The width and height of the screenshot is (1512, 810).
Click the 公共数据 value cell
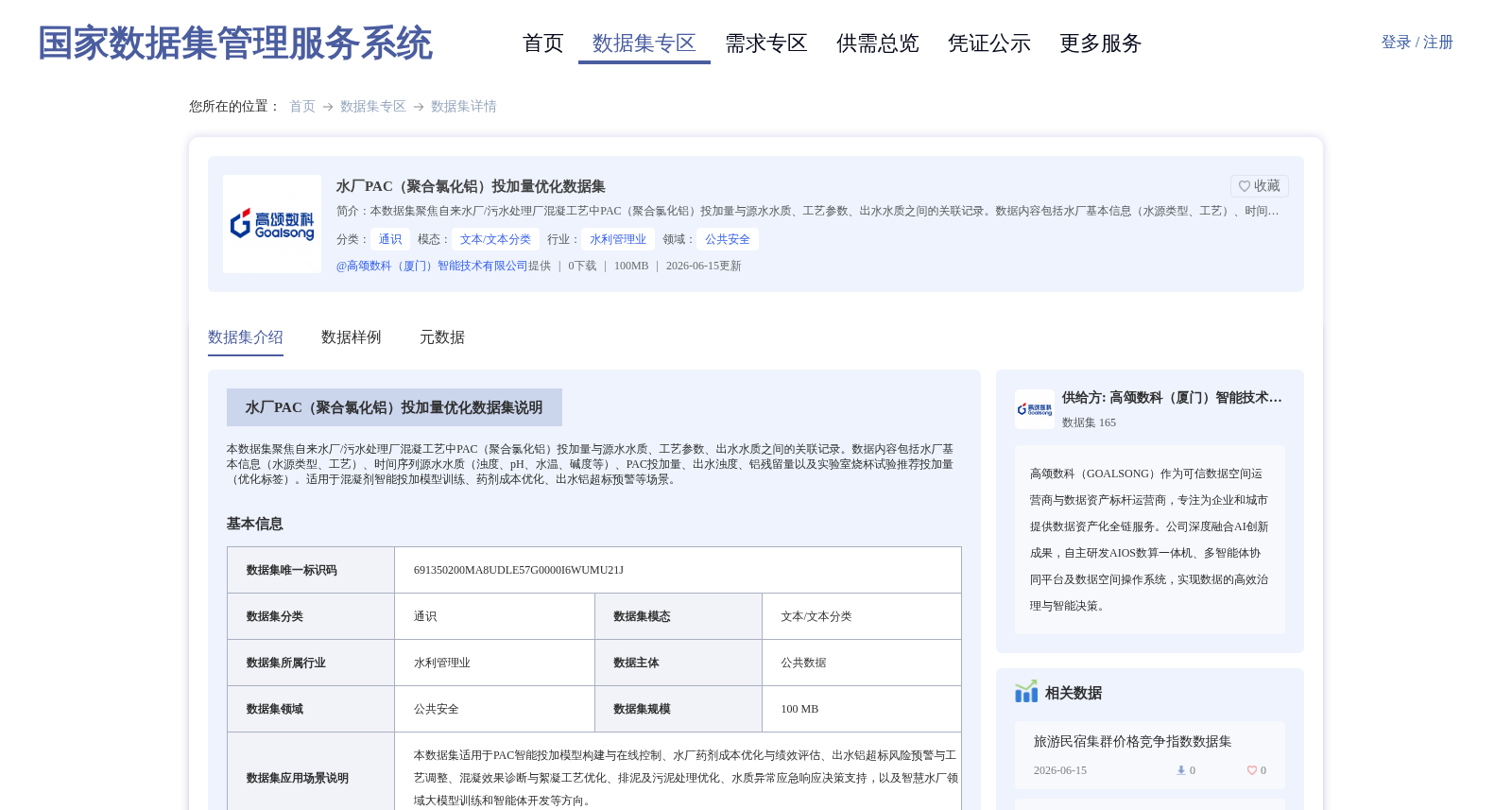862,663
